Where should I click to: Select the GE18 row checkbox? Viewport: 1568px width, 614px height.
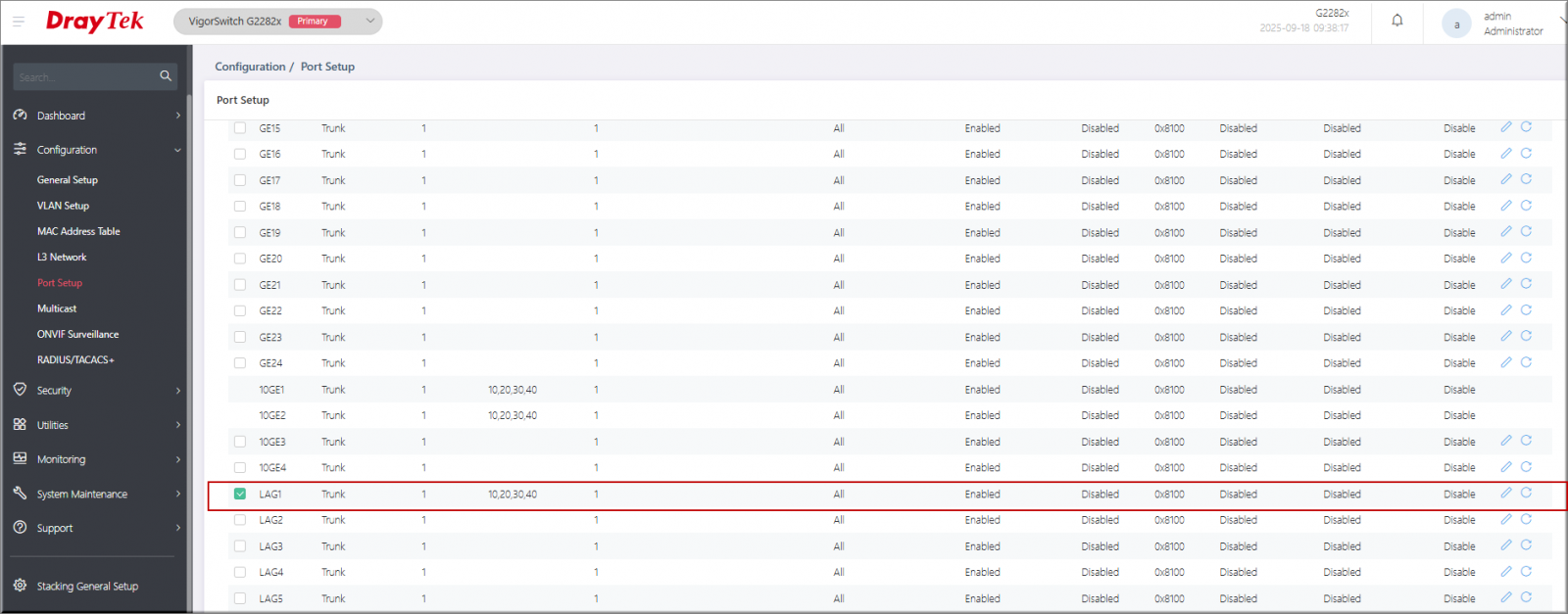click(240, 207)
